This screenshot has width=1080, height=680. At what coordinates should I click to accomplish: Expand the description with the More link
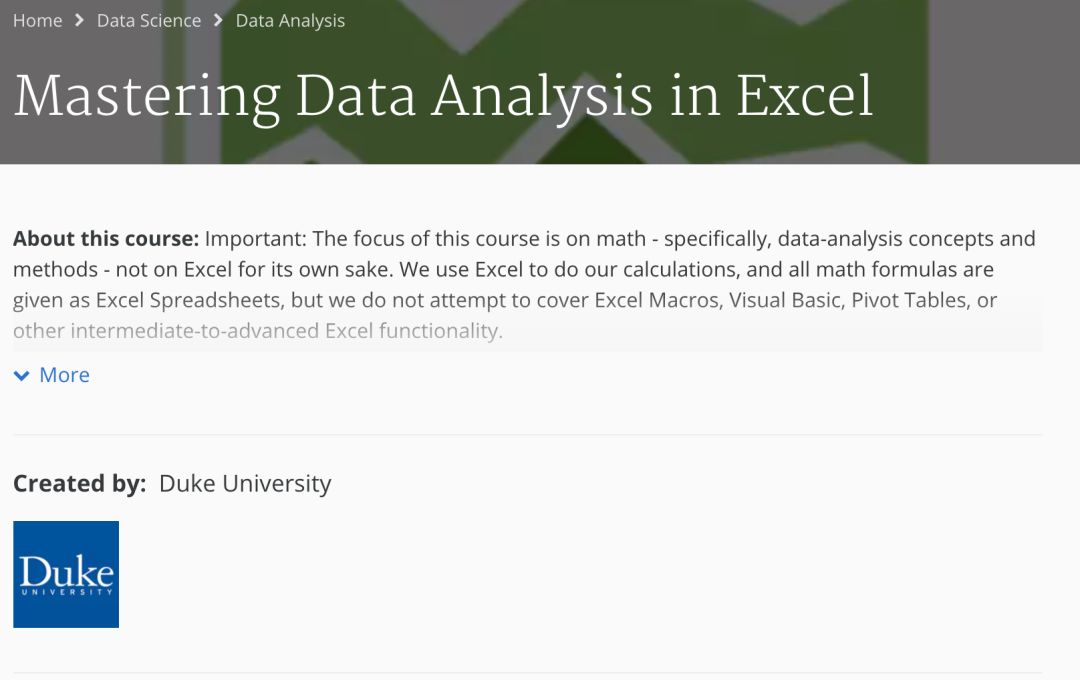[64, 375]
